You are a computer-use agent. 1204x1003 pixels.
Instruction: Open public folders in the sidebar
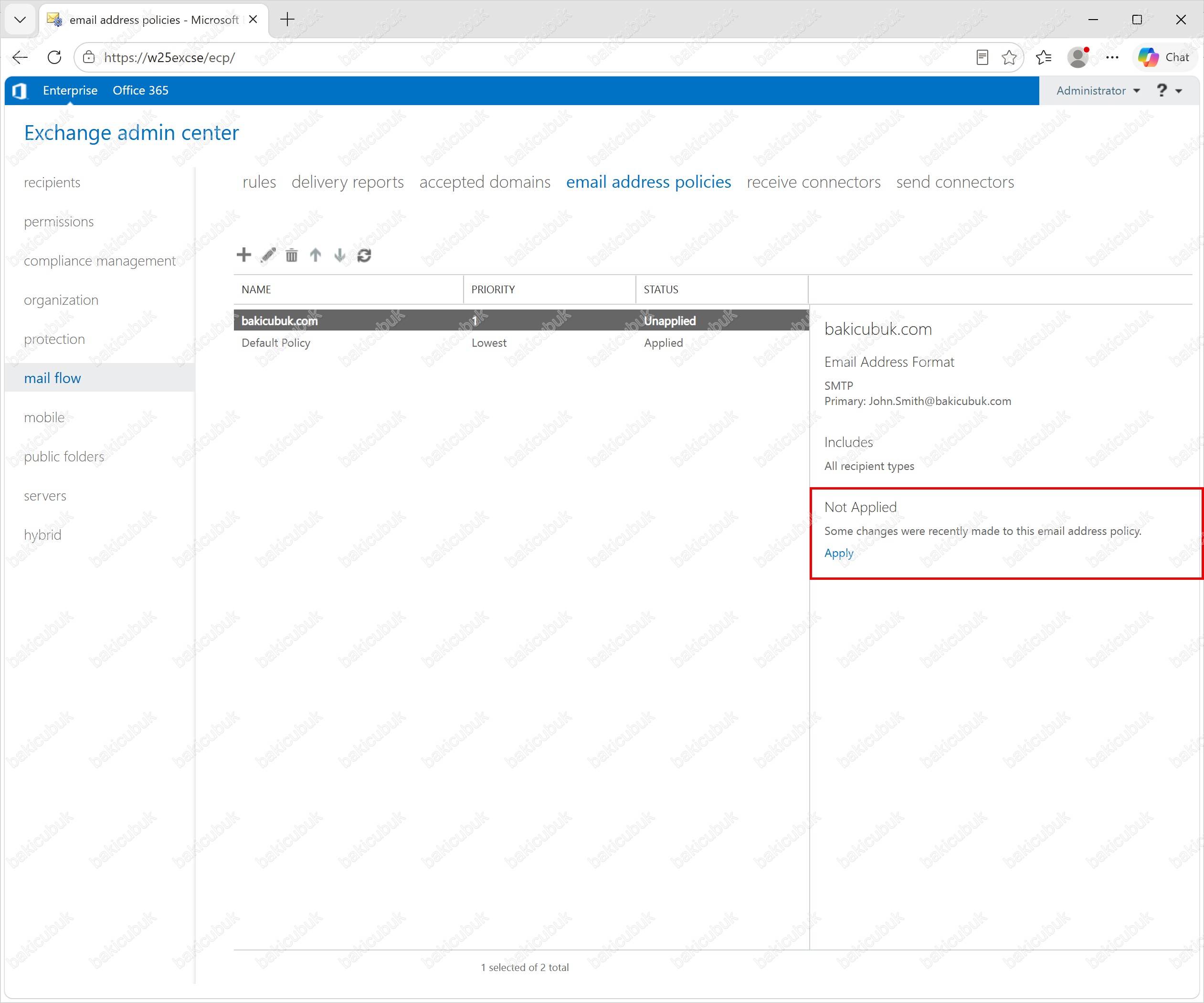click(63, 457)
